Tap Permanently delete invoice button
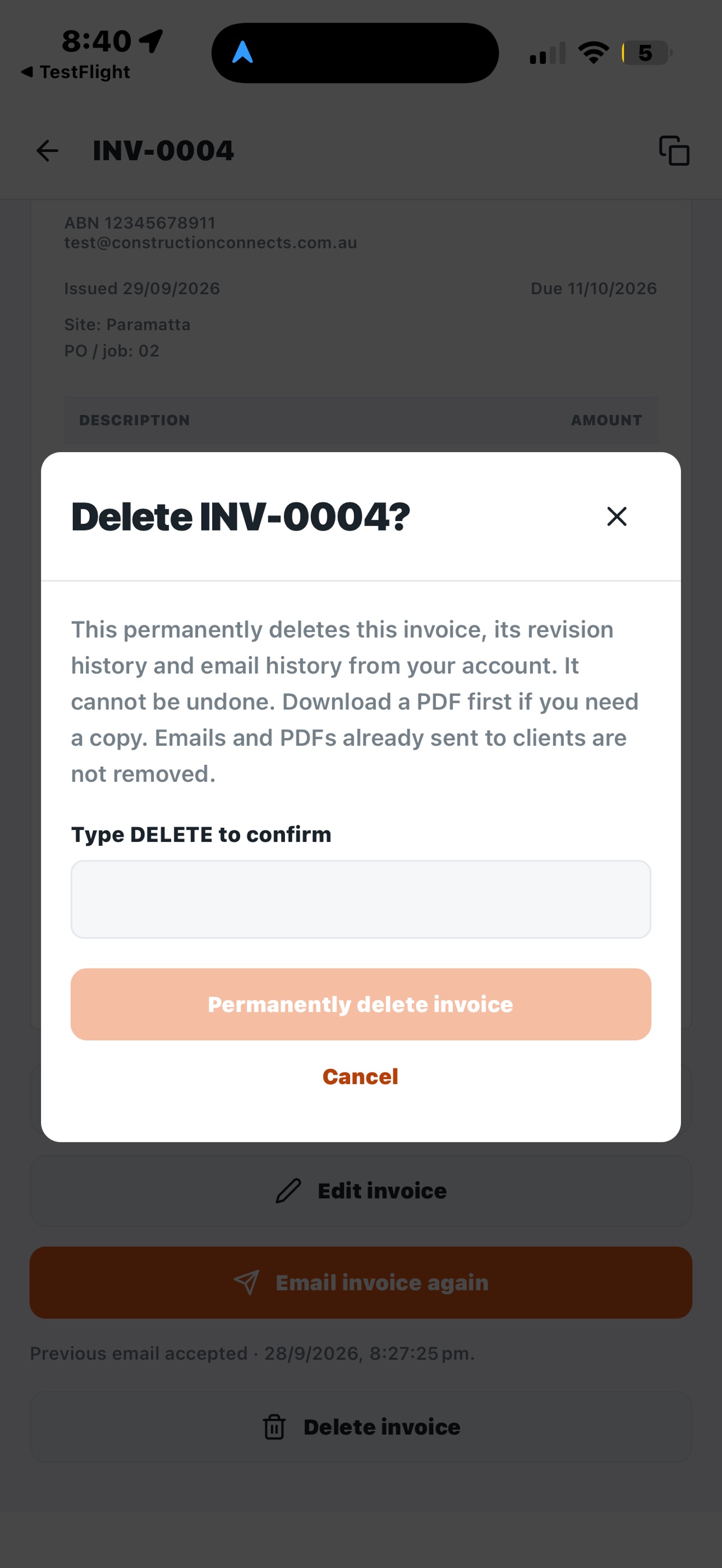 click(x=361, y=1004)
